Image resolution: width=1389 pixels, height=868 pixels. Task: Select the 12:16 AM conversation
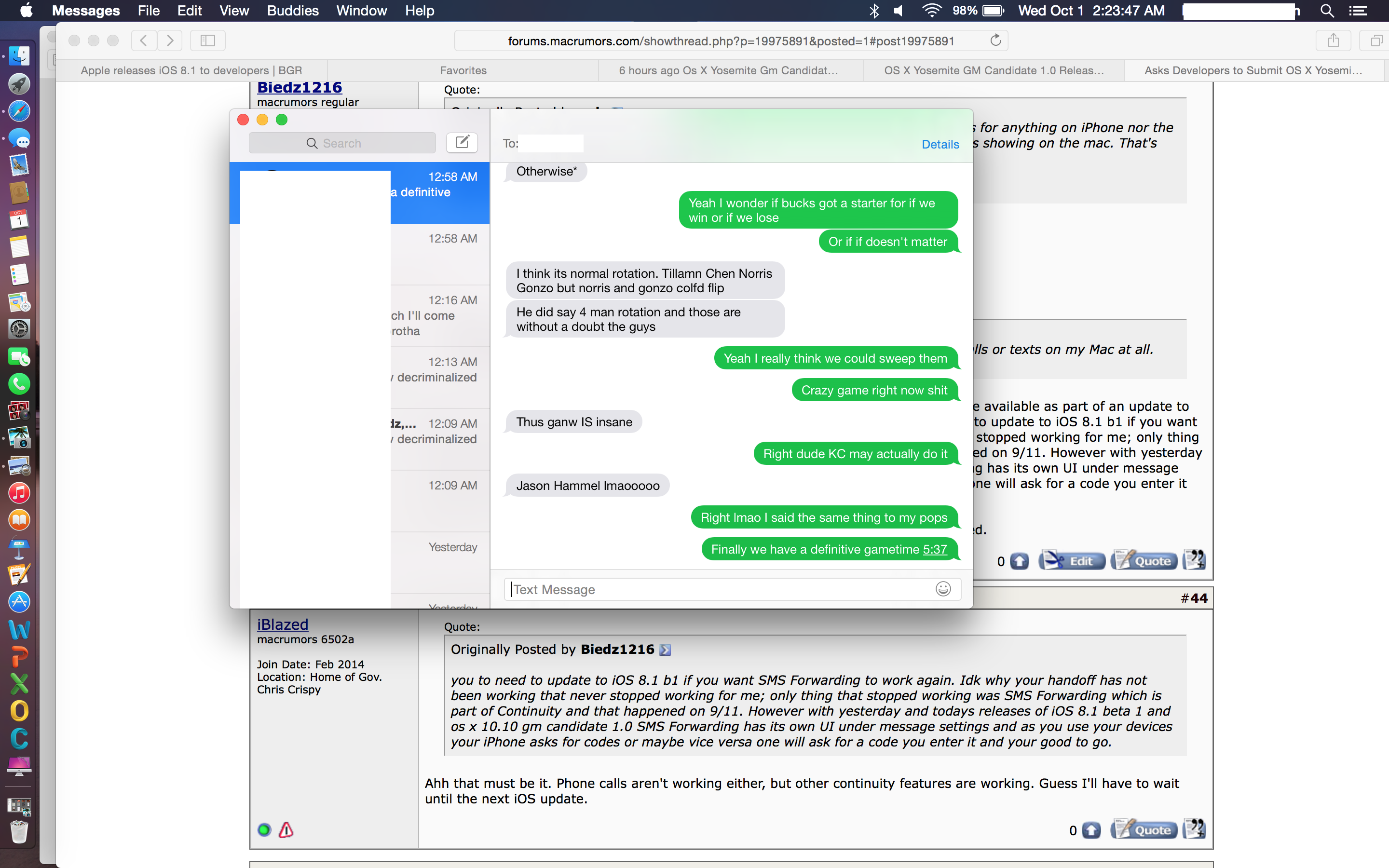click(359, 316)
